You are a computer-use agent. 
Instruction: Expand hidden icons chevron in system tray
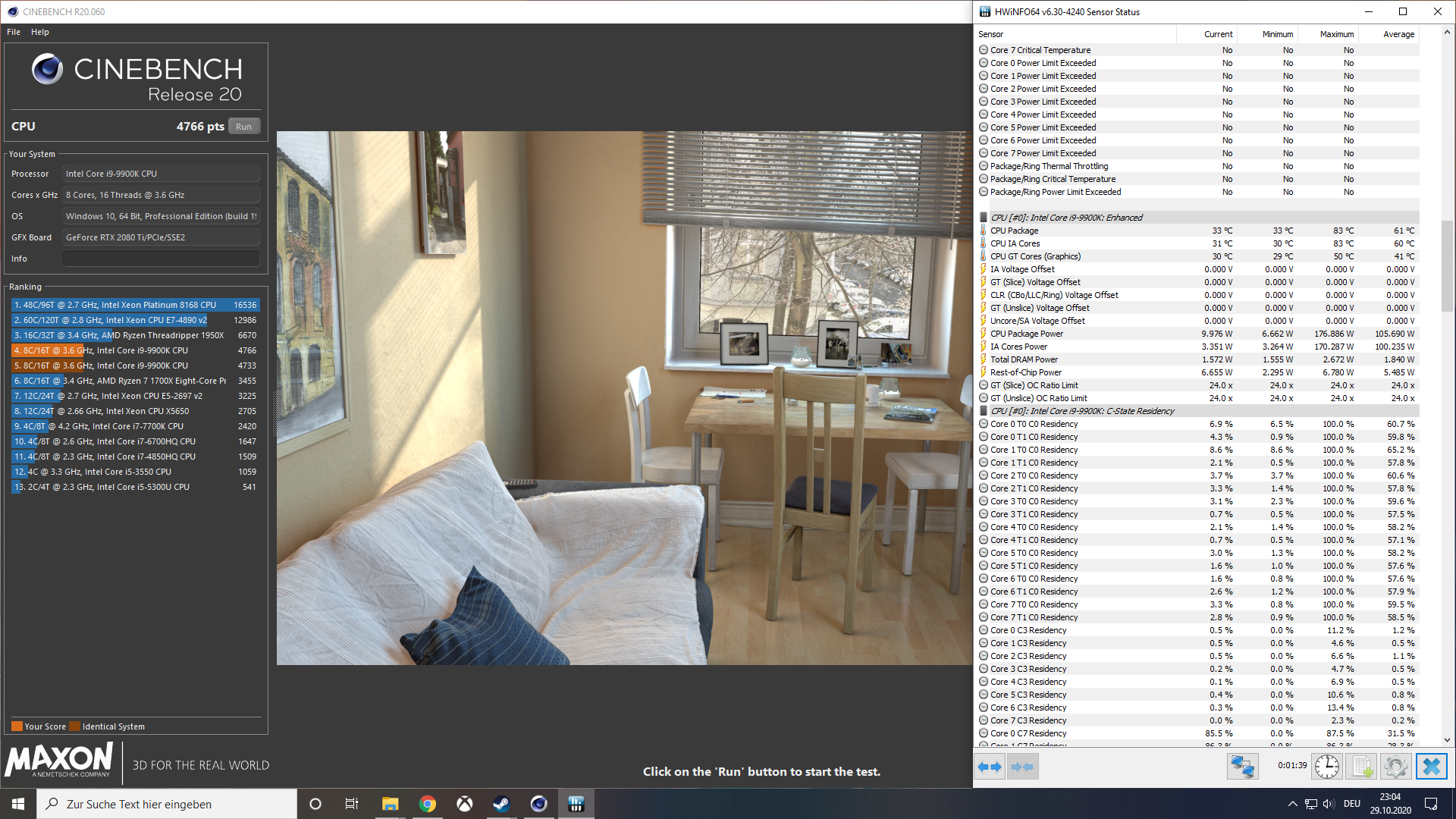point(1292,804)
